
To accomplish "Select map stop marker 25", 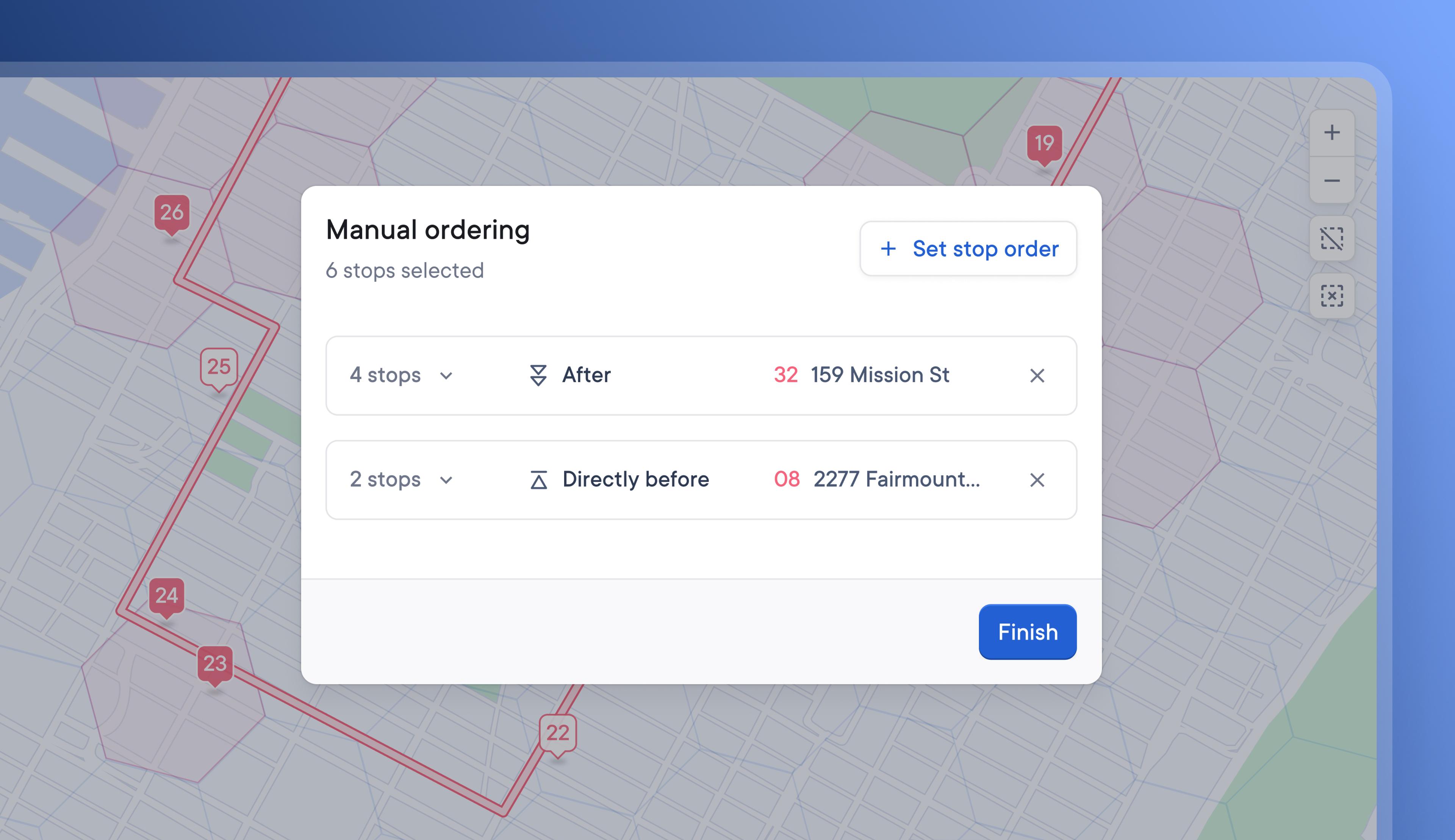I will coord(218,369).
